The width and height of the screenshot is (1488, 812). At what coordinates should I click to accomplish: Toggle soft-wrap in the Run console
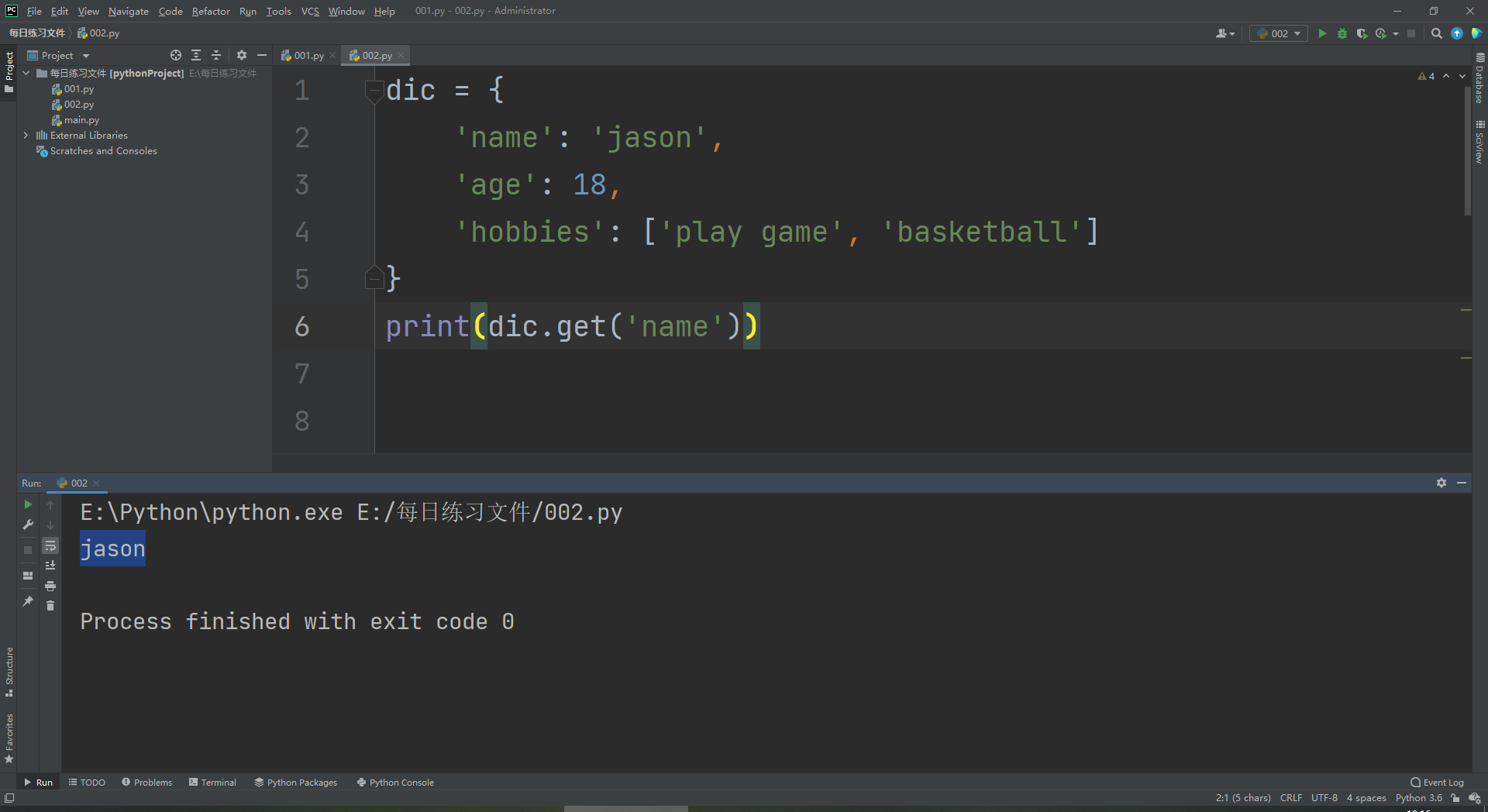(50, 545)
